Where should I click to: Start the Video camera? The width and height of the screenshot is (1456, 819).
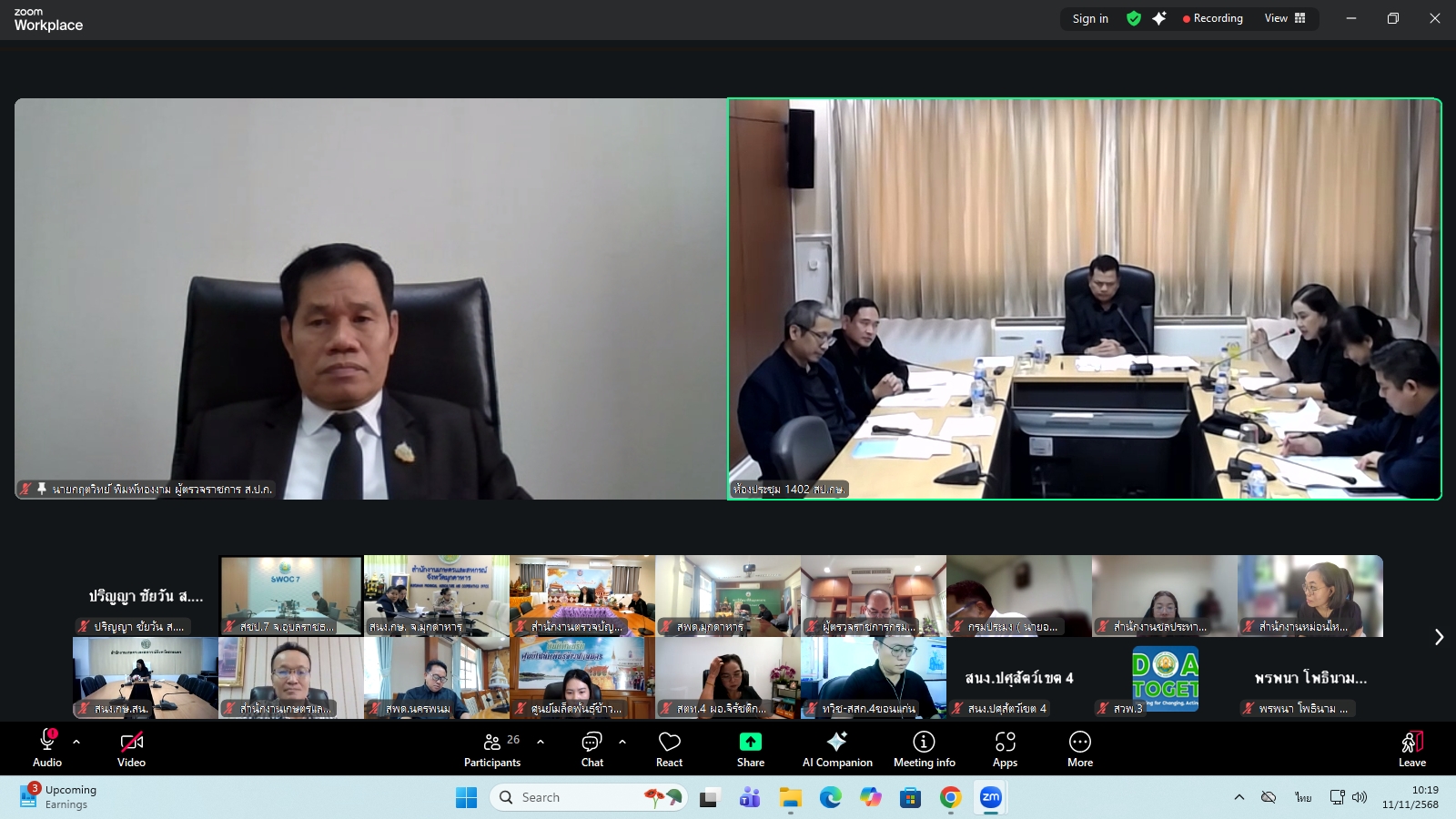[x=131, y=748]
